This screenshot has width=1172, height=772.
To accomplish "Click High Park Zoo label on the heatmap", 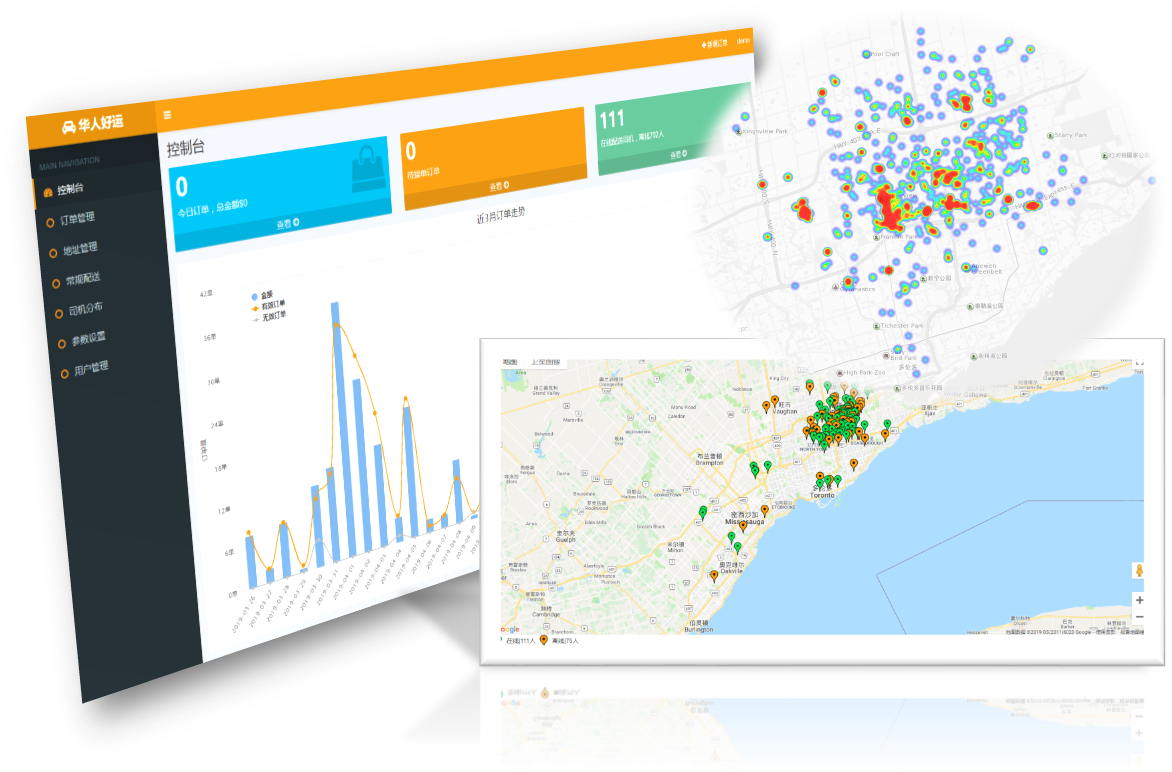I will pyautogui.click(x=865, y=372).
